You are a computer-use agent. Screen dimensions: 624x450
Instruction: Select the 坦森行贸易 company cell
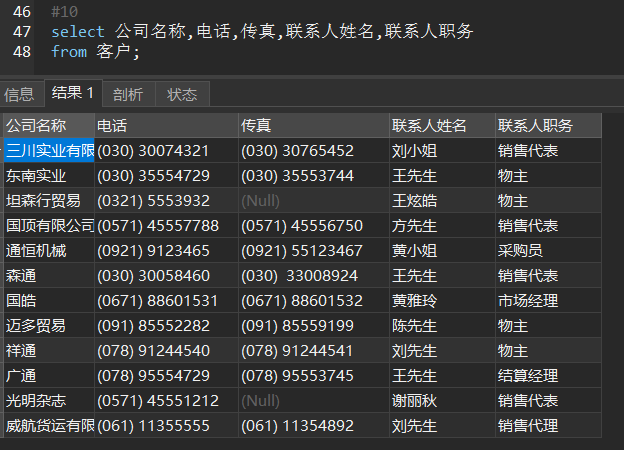click(x=43, y=201)
